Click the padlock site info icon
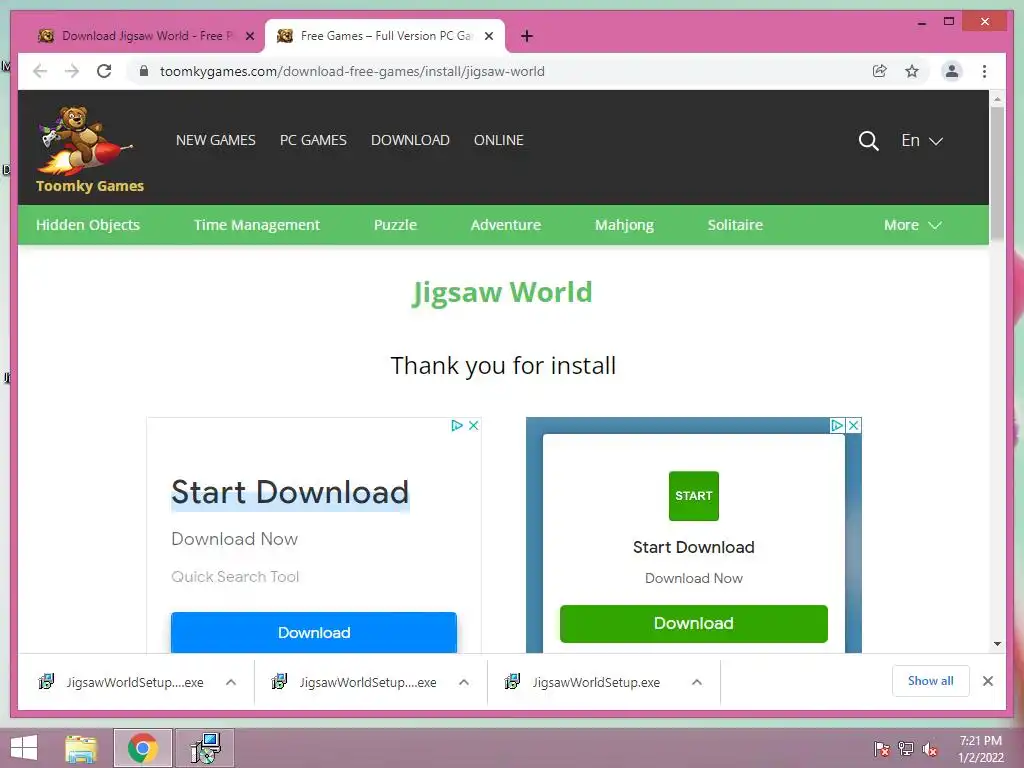Image resolution: width=1024 pixels, height=768 pixels. (x=144, y=71)
